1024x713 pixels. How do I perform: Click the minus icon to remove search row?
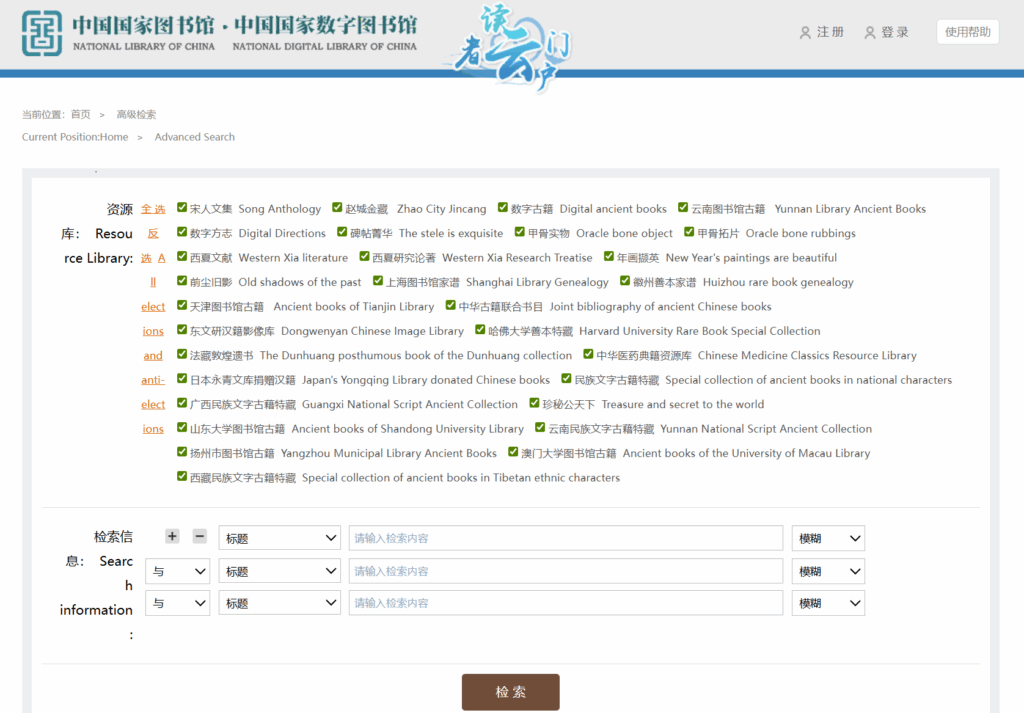pyautogui.click(x=199, y=537)
